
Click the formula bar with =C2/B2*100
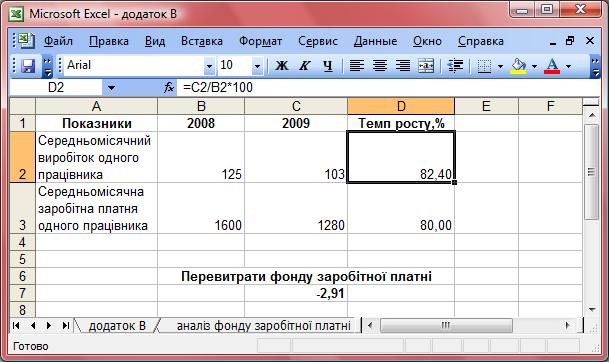388,88
